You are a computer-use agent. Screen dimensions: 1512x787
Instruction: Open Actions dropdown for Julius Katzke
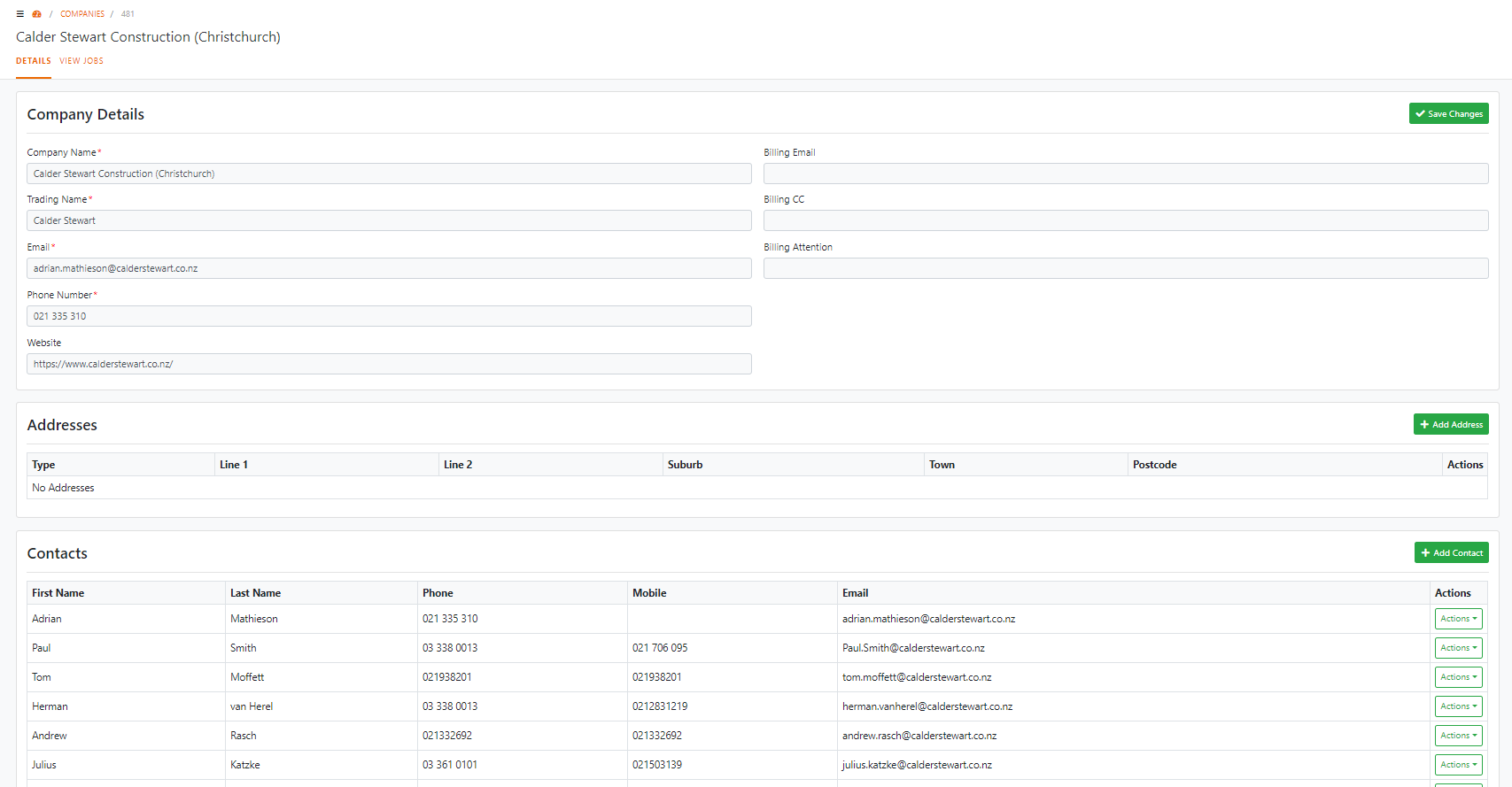[x=1458, y=765]
